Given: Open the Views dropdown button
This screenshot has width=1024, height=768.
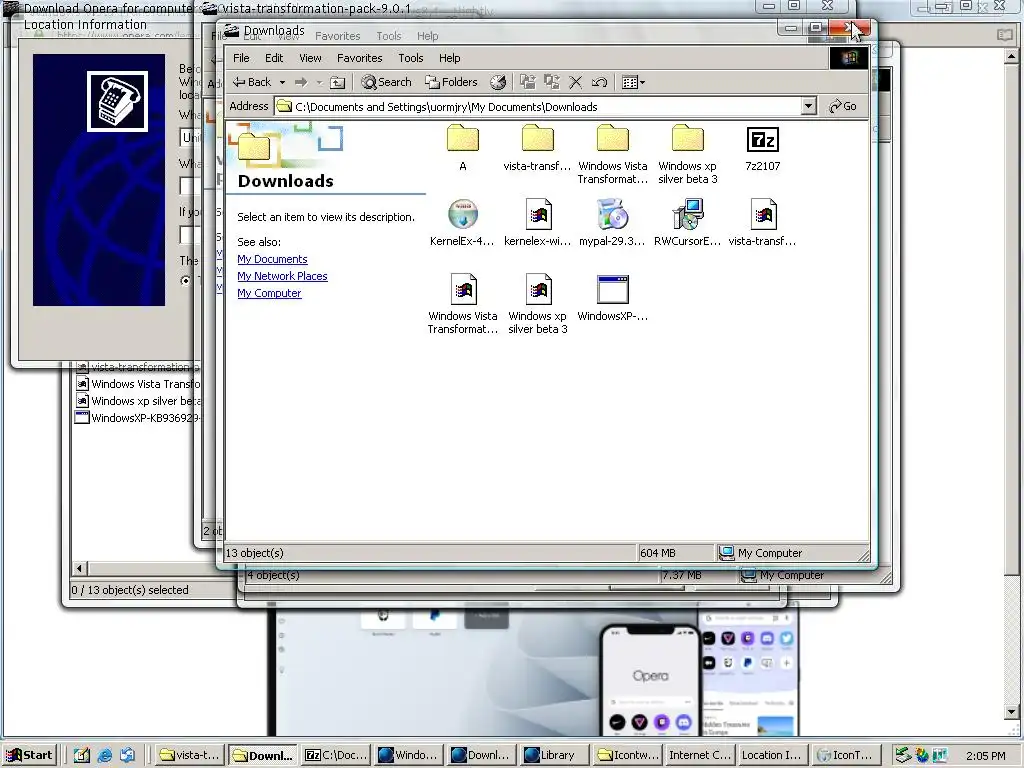Looking at the screenshot, I should pos(633,82).
